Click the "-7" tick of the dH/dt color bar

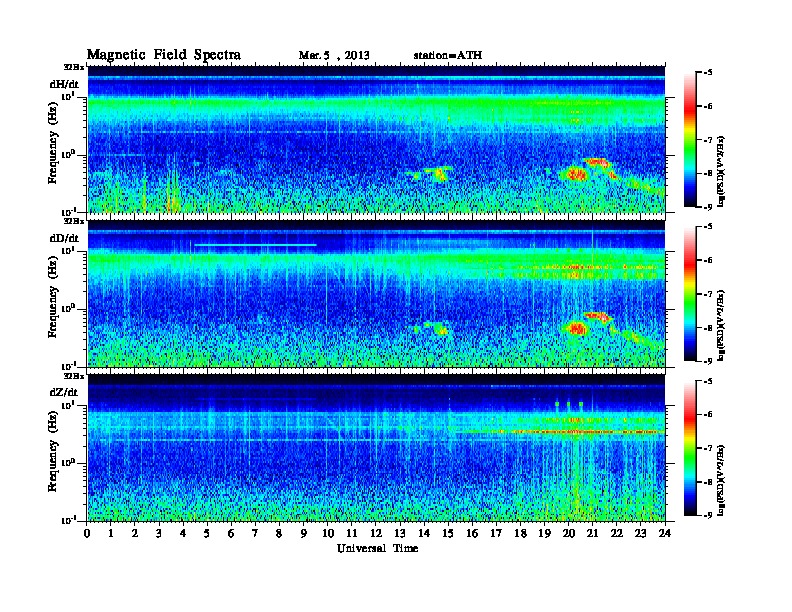[708, 140]
